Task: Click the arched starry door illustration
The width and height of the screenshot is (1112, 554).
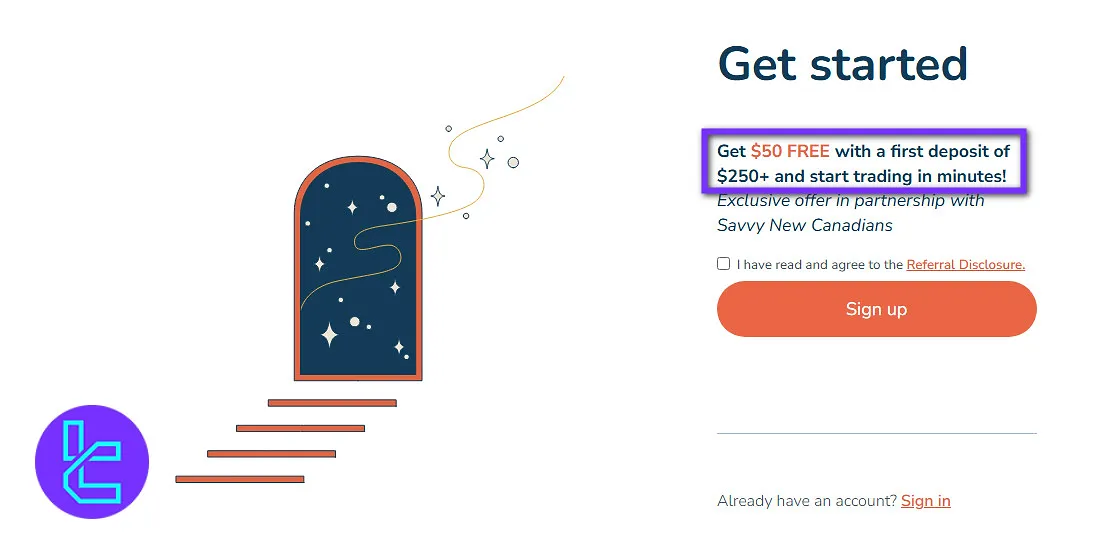Action: (x=357, y=270)
